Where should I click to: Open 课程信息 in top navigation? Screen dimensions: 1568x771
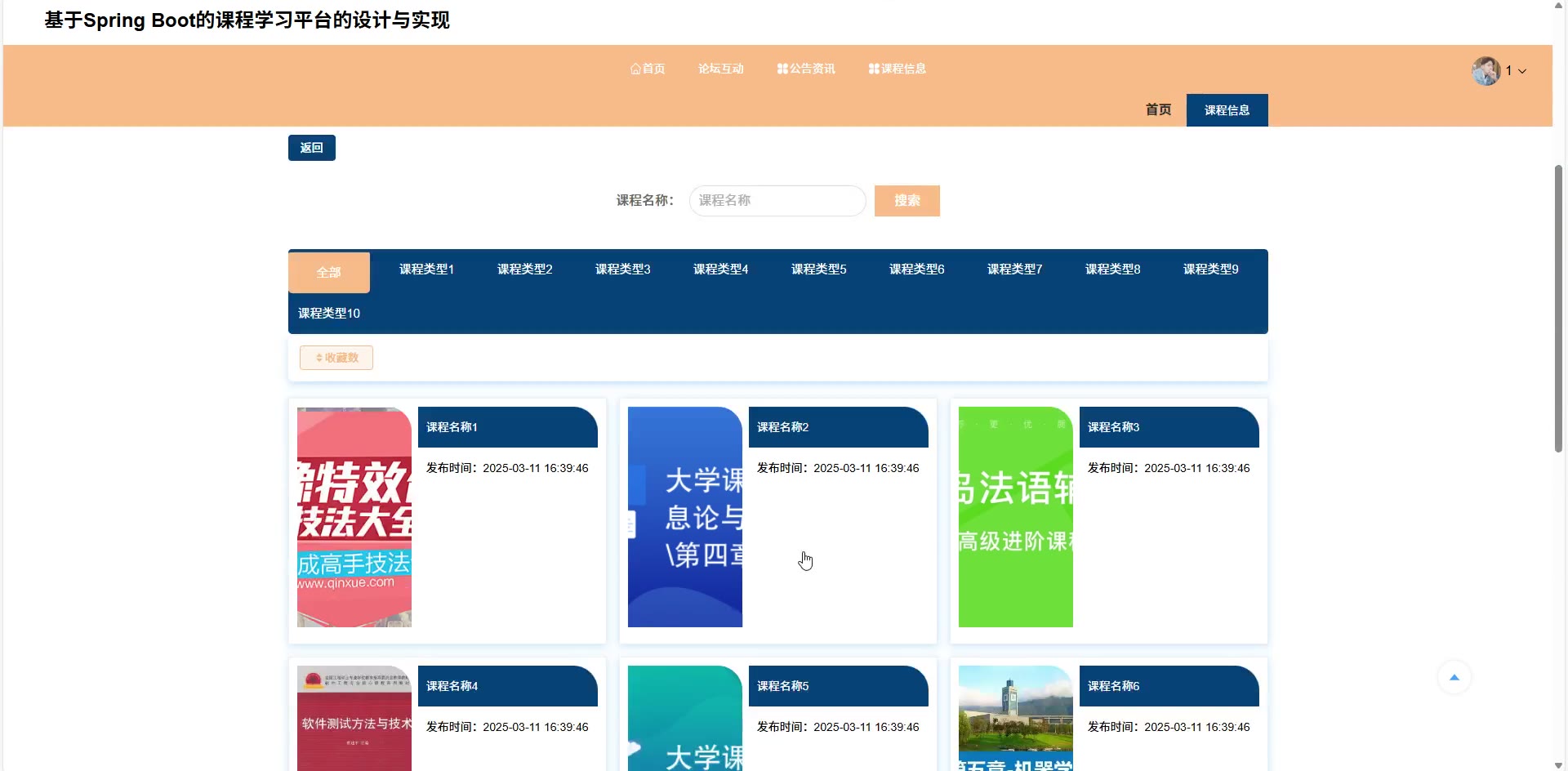pos(898,69)
